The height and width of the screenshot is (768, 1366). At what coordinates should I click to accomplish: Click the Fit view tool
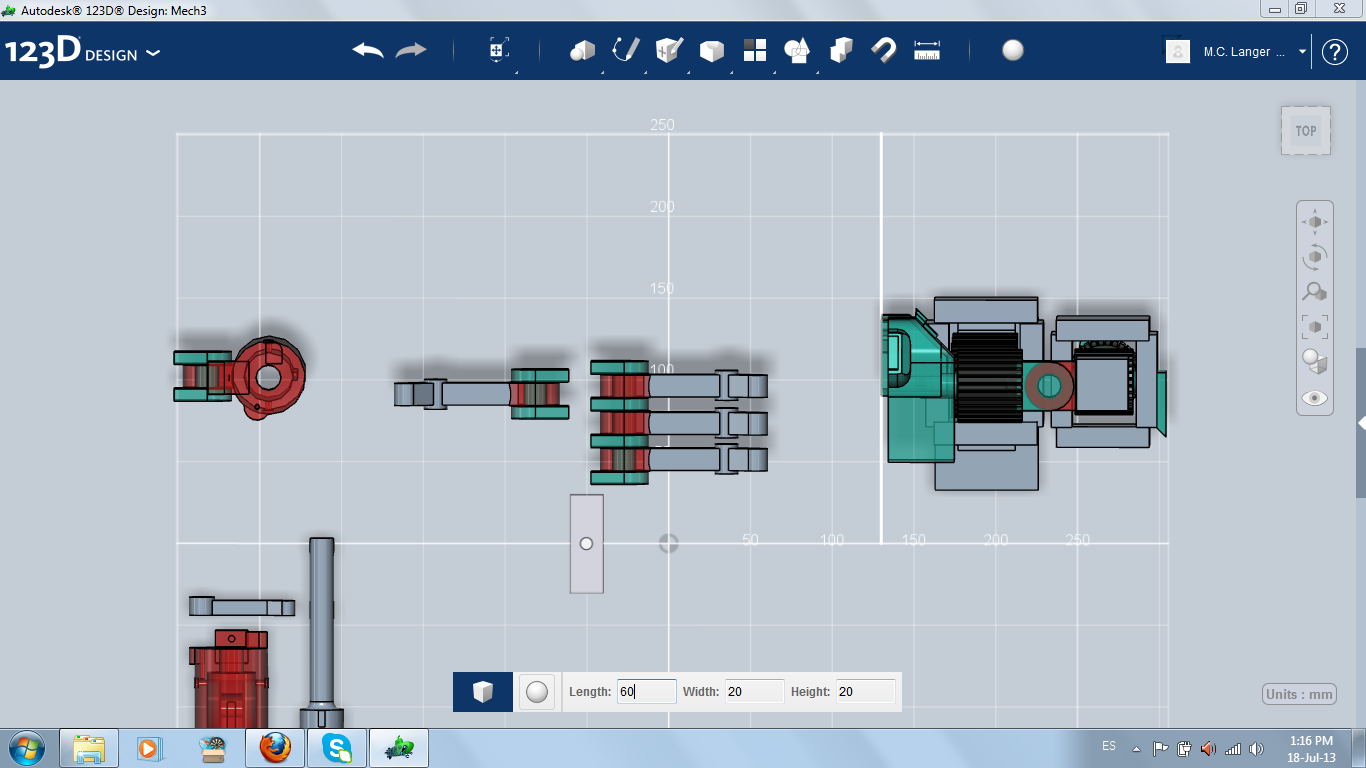click(x=1315, y=327)
